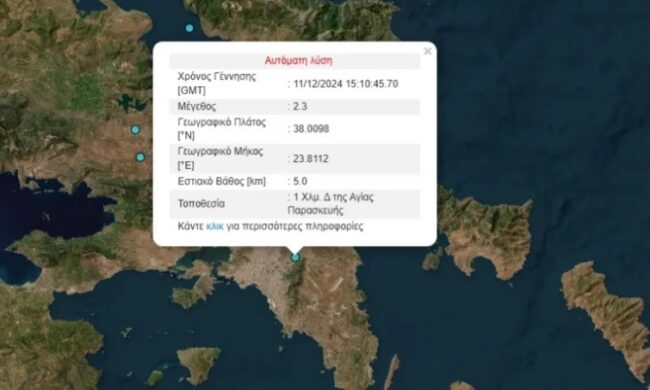
Task: Click the red "Αυτόματη λύση" header
Action: [x=298, y=61]
